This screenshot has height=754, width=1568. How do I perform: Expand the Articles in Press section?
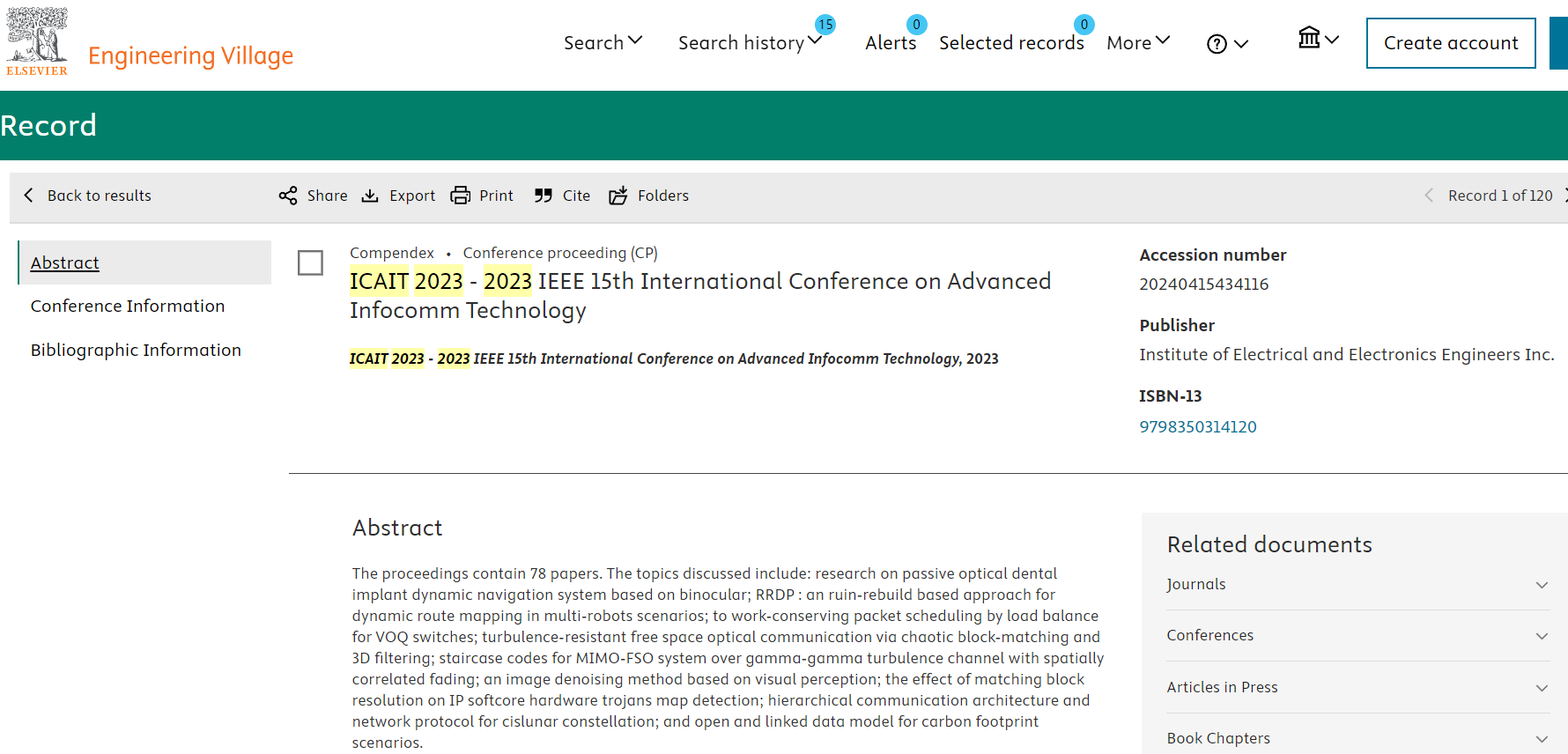1542,688
